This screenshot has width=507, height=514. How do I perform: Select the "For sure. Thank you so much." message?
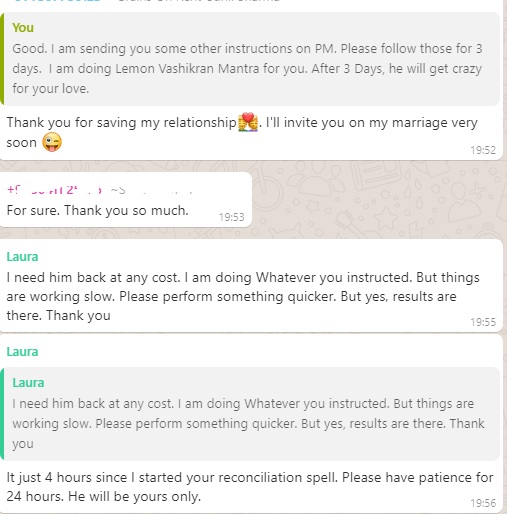pyautogui.click(x=98, y=211)
